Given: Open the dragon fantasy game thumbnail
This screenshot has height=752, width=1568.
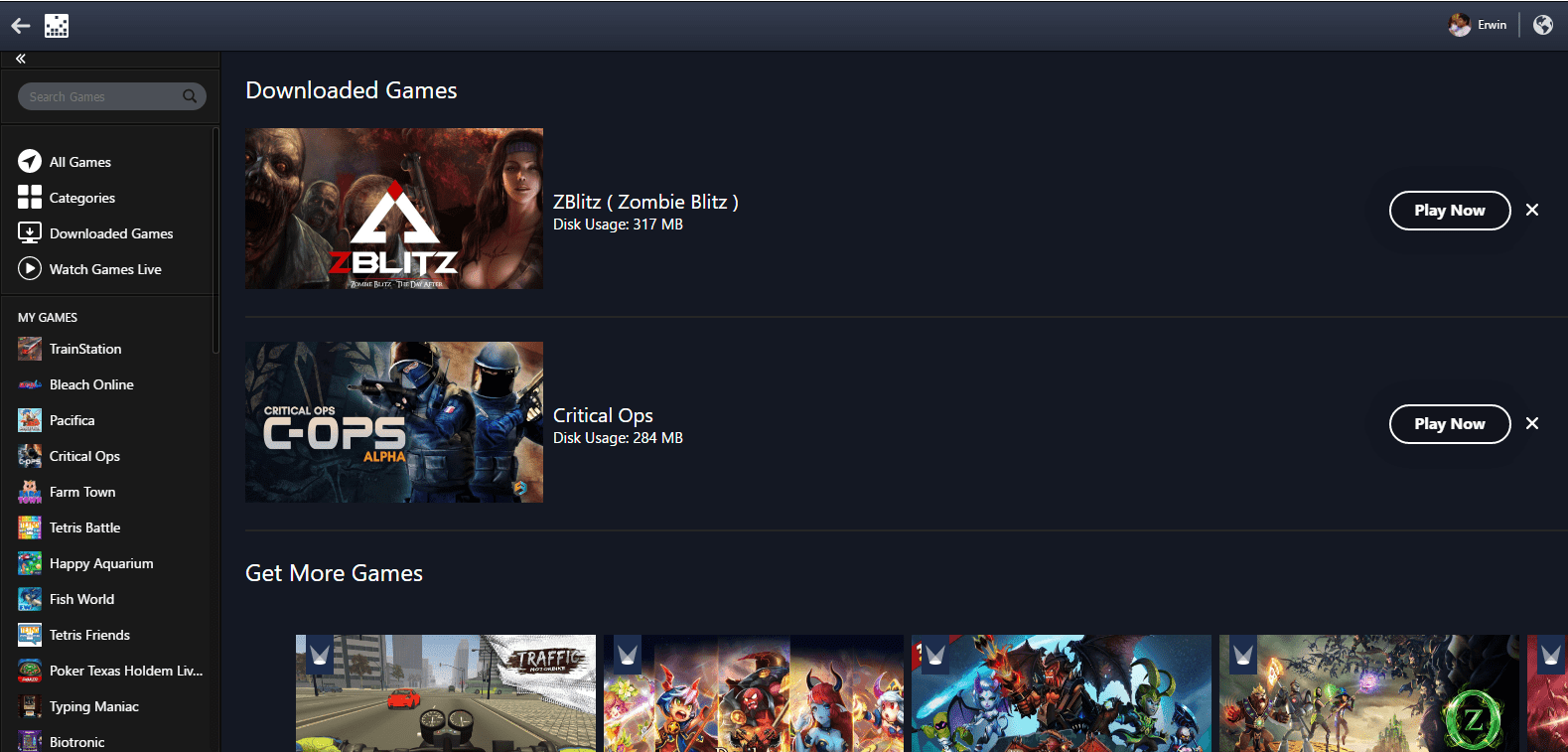Looking at the screenshot, I should [1062, 693].
